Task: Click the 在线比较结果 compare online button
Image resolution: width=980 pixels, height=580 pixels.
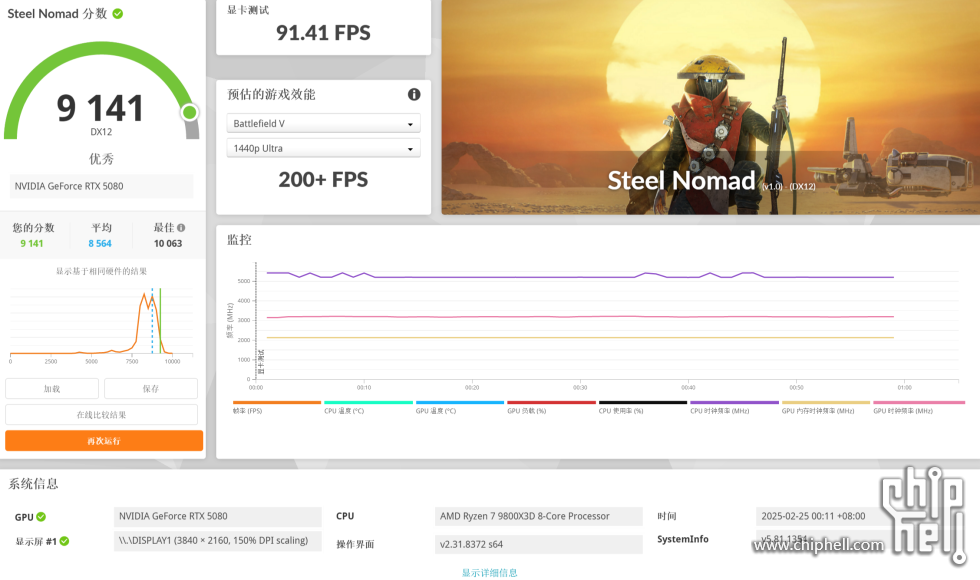Action: tap(101, 414)
